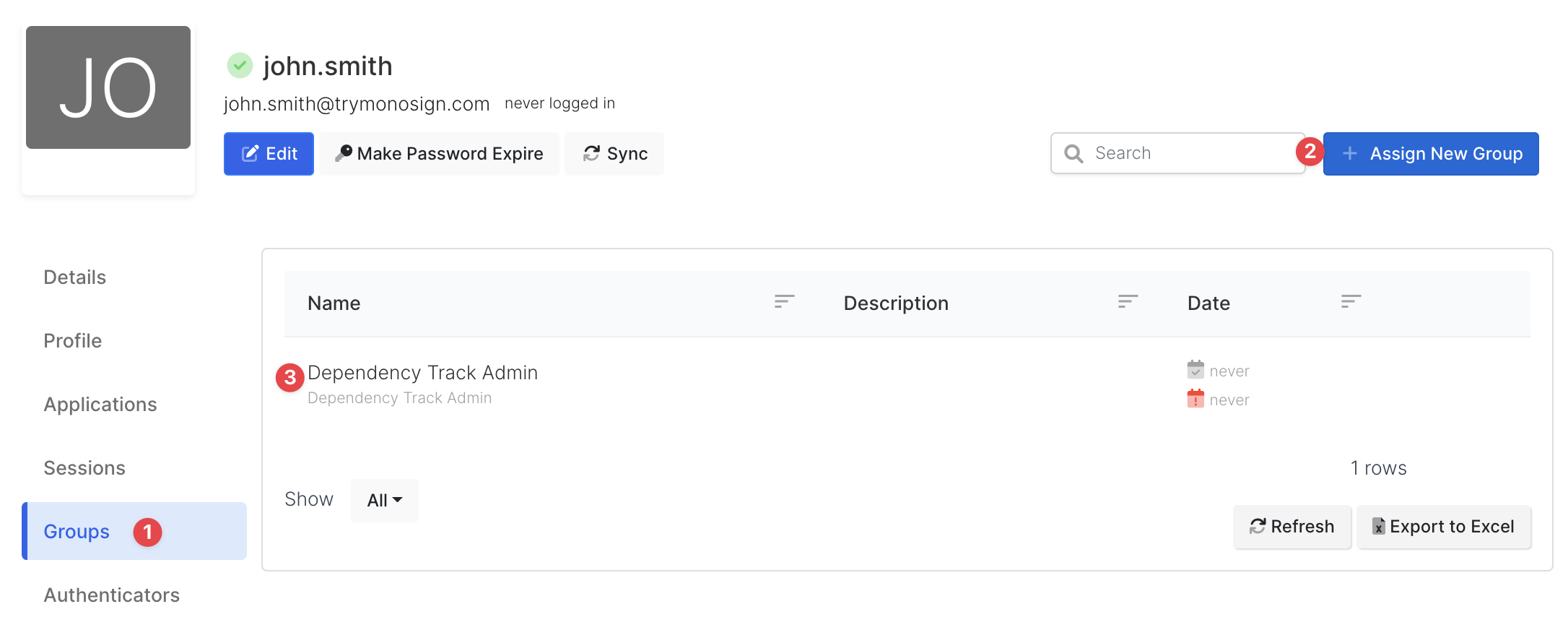Switch to the Profile tab
1568x630 pixels.
(x=73, y=341)
